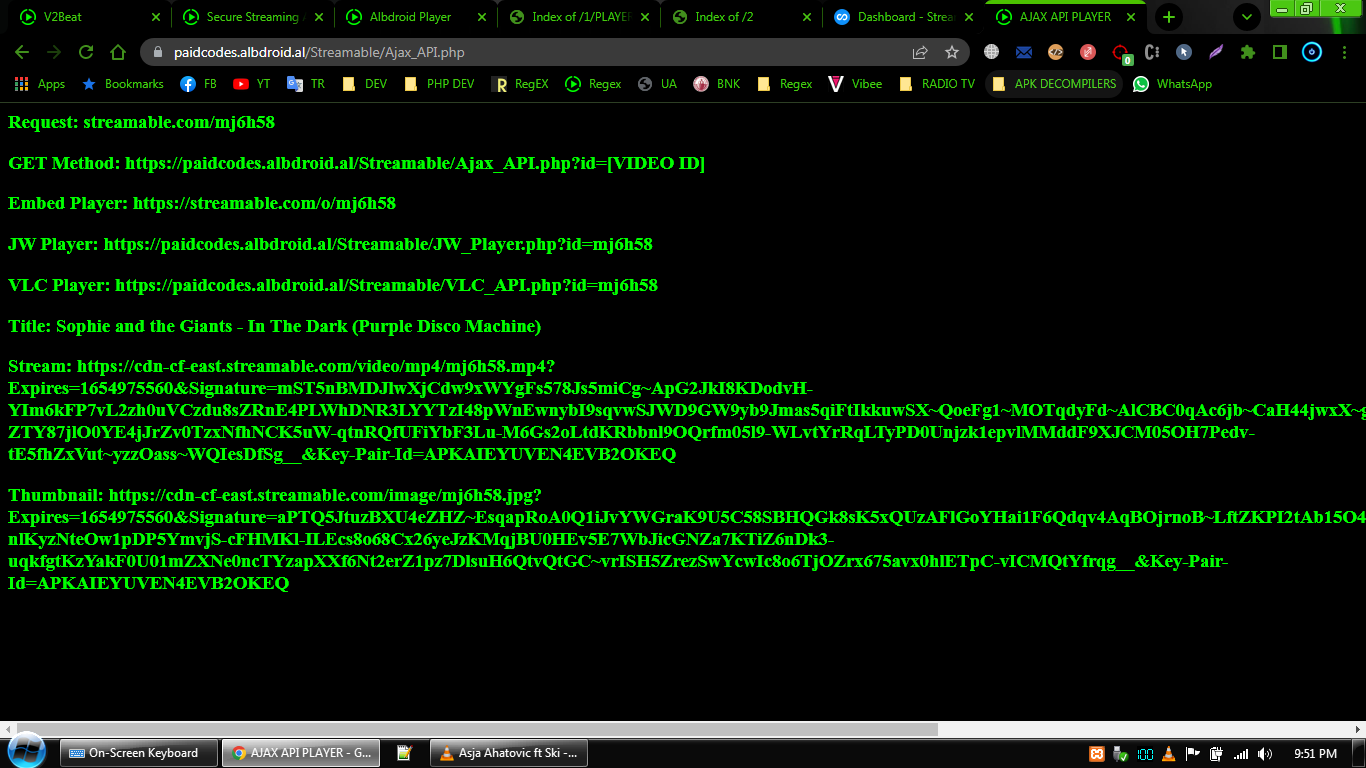
Task: Open the blue envelope mail extension
Action: pyautogui.click(x=1024, y=52)
